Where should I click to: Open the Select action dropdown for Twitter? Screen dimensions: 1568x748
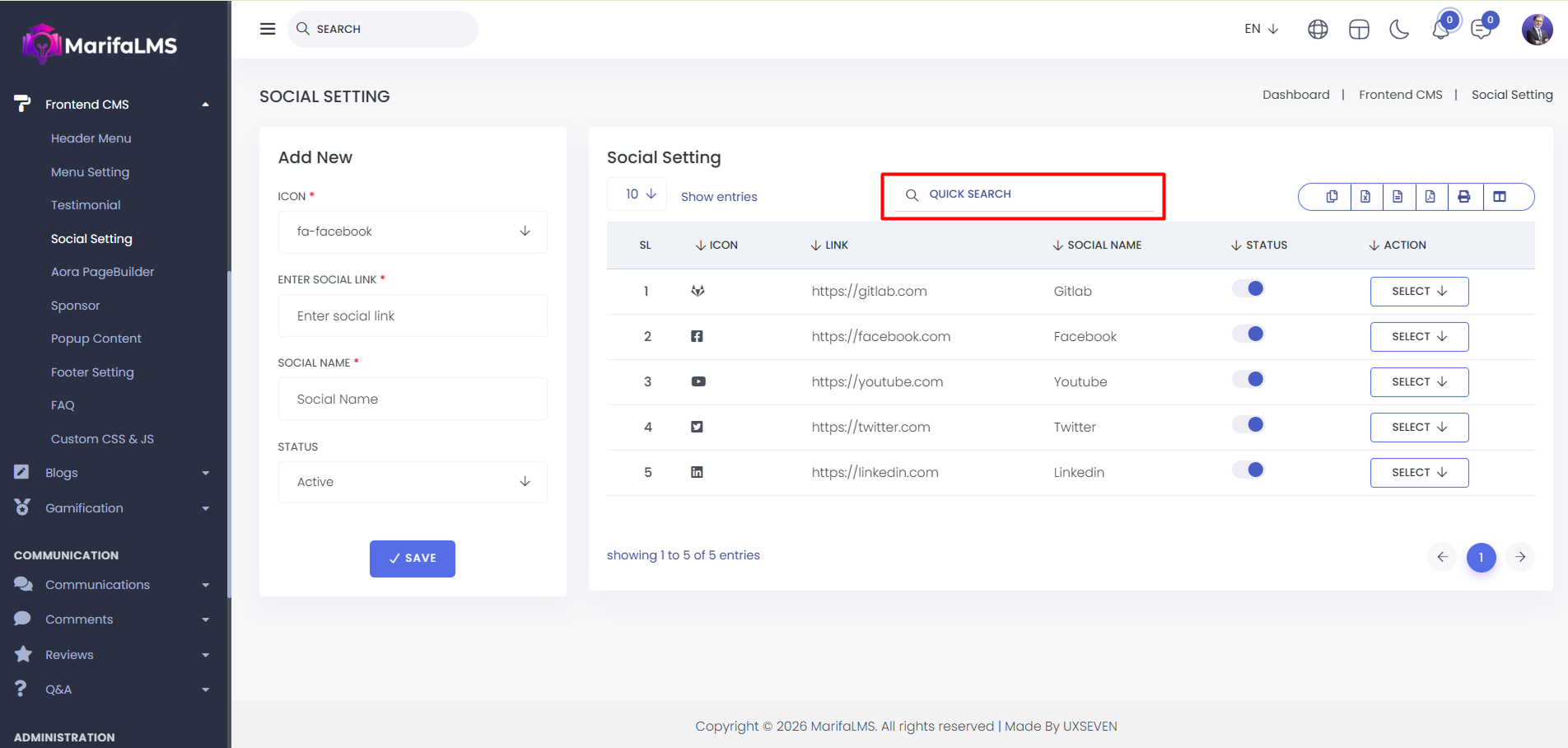pos(1419,428)
